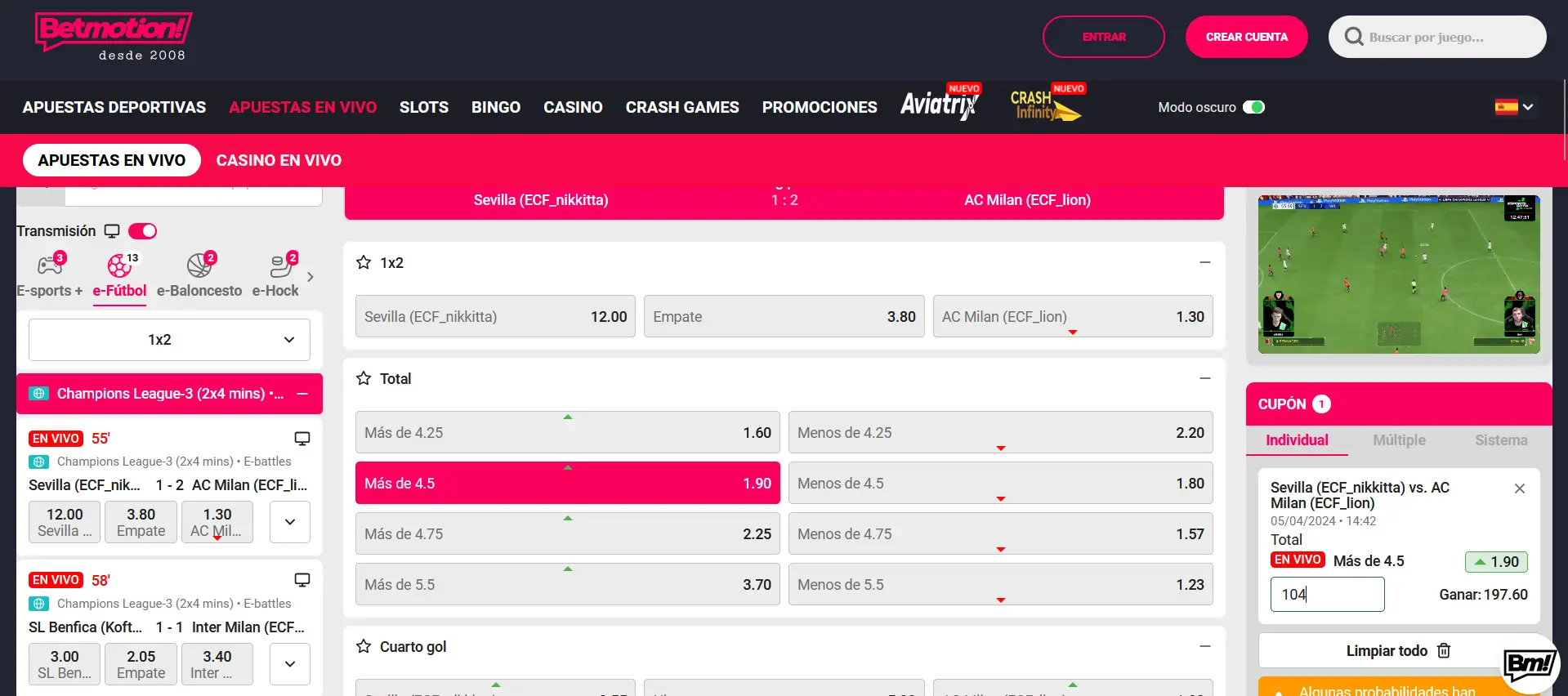Screen dimensions: 1568x696
Task: Go to SLOTS section
Action: [424, 107]
